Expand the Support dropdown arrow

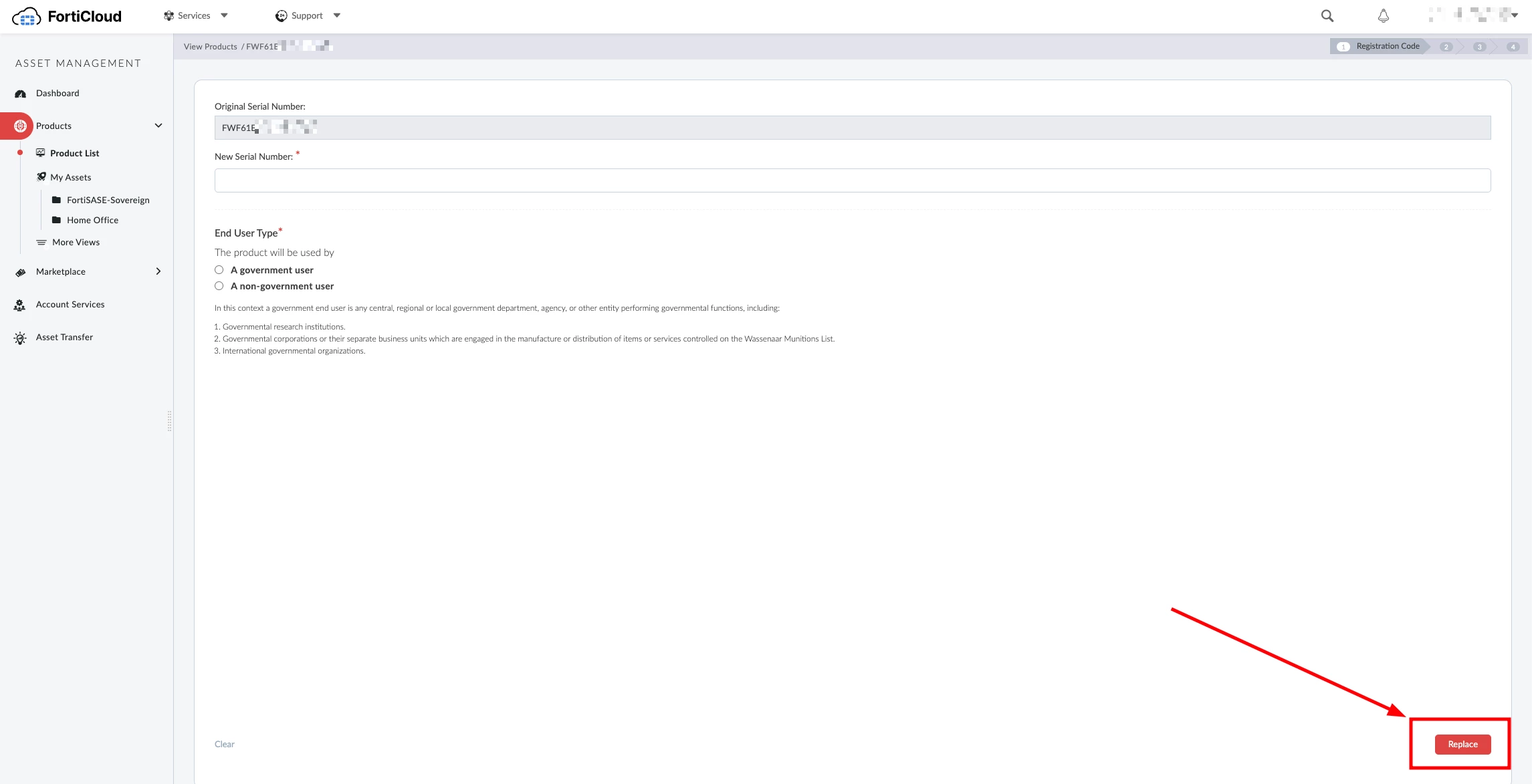coord(337,15)
